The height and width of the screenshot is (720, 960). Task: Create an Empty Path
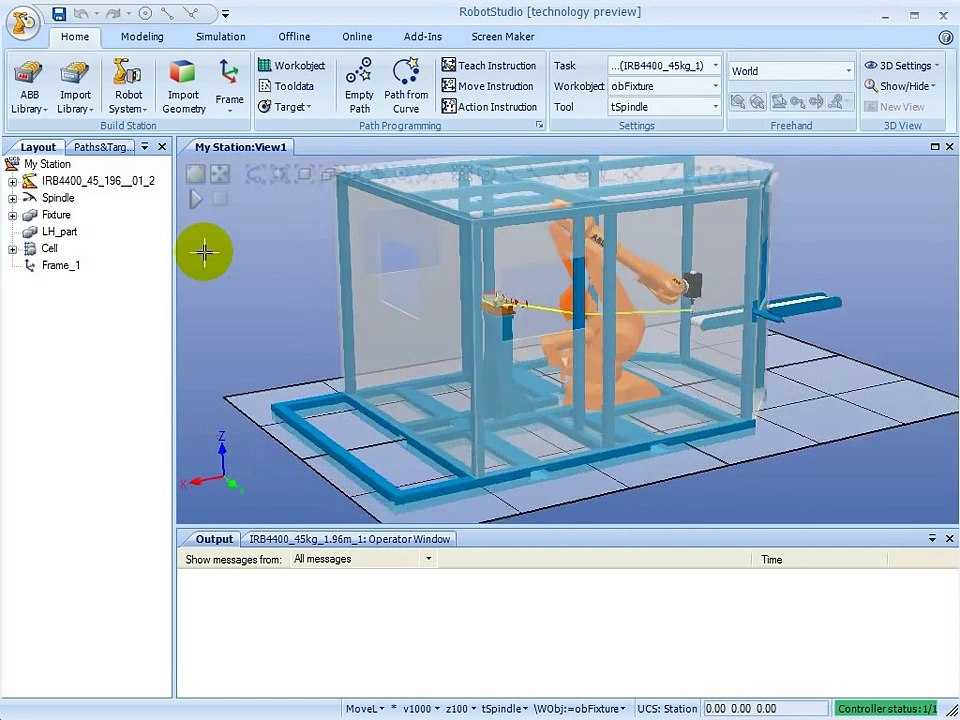359,86
